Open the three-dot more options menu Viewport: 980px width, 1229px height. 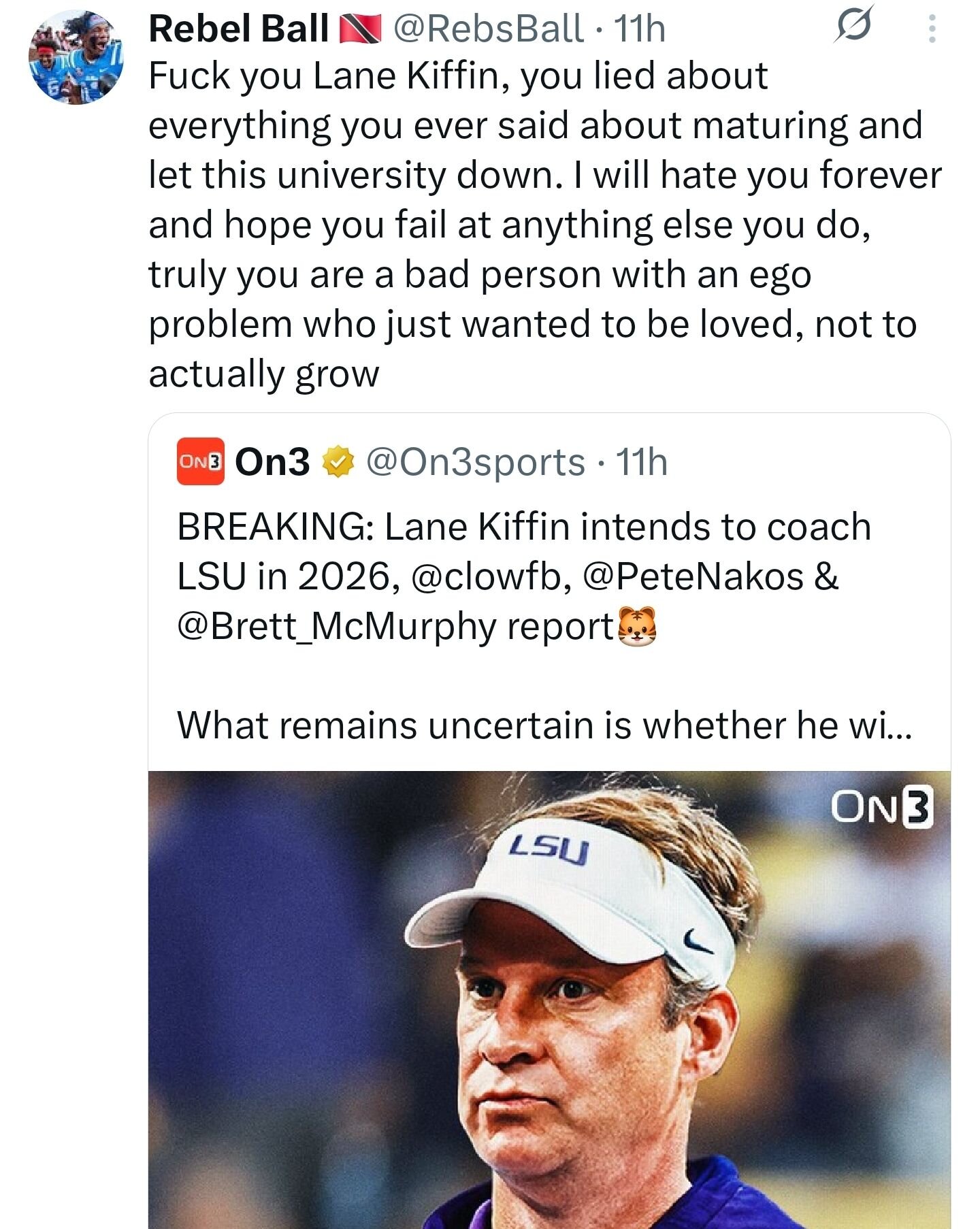pos(932,29)
